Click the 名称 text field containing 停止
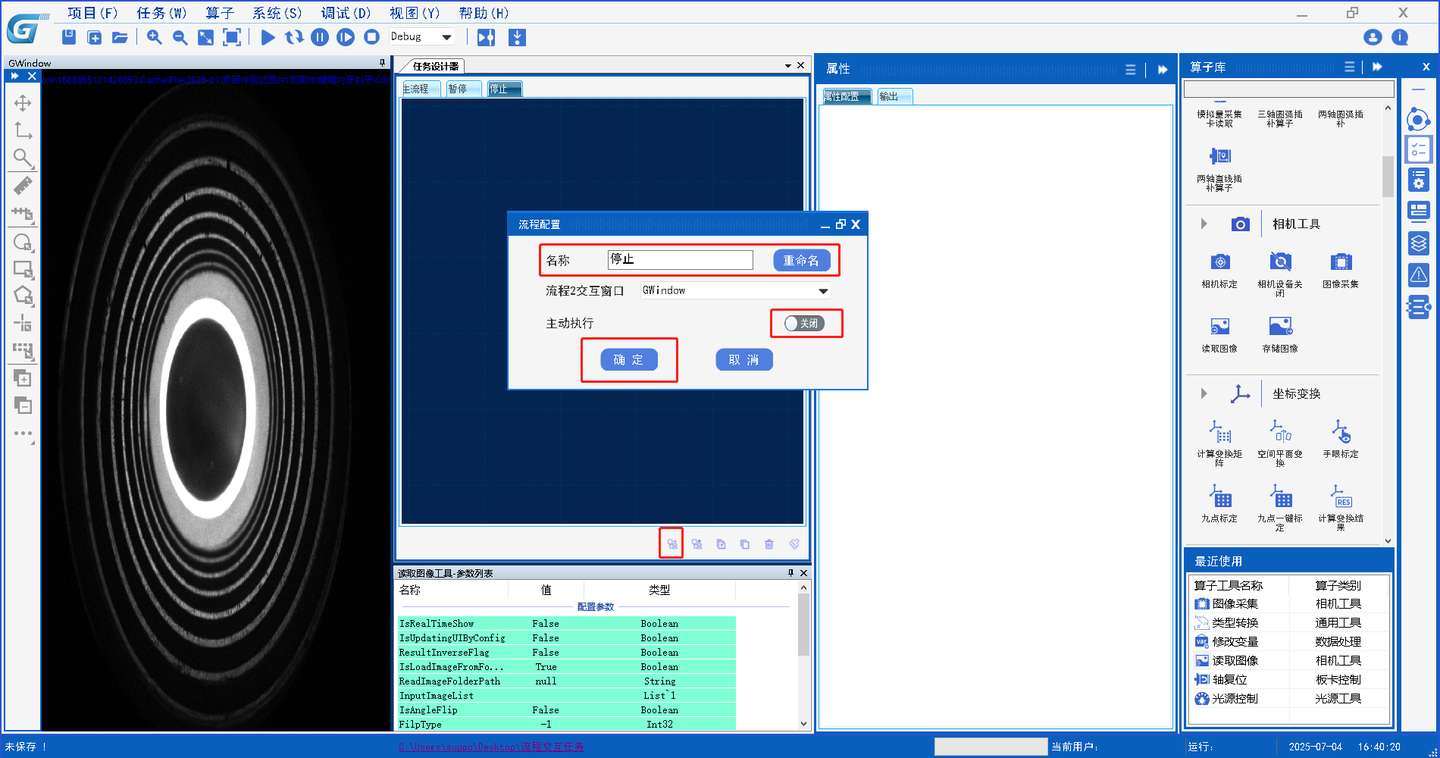Image resolution: width=1440 pixels, height=758 pixels. (x=680, y=259)
